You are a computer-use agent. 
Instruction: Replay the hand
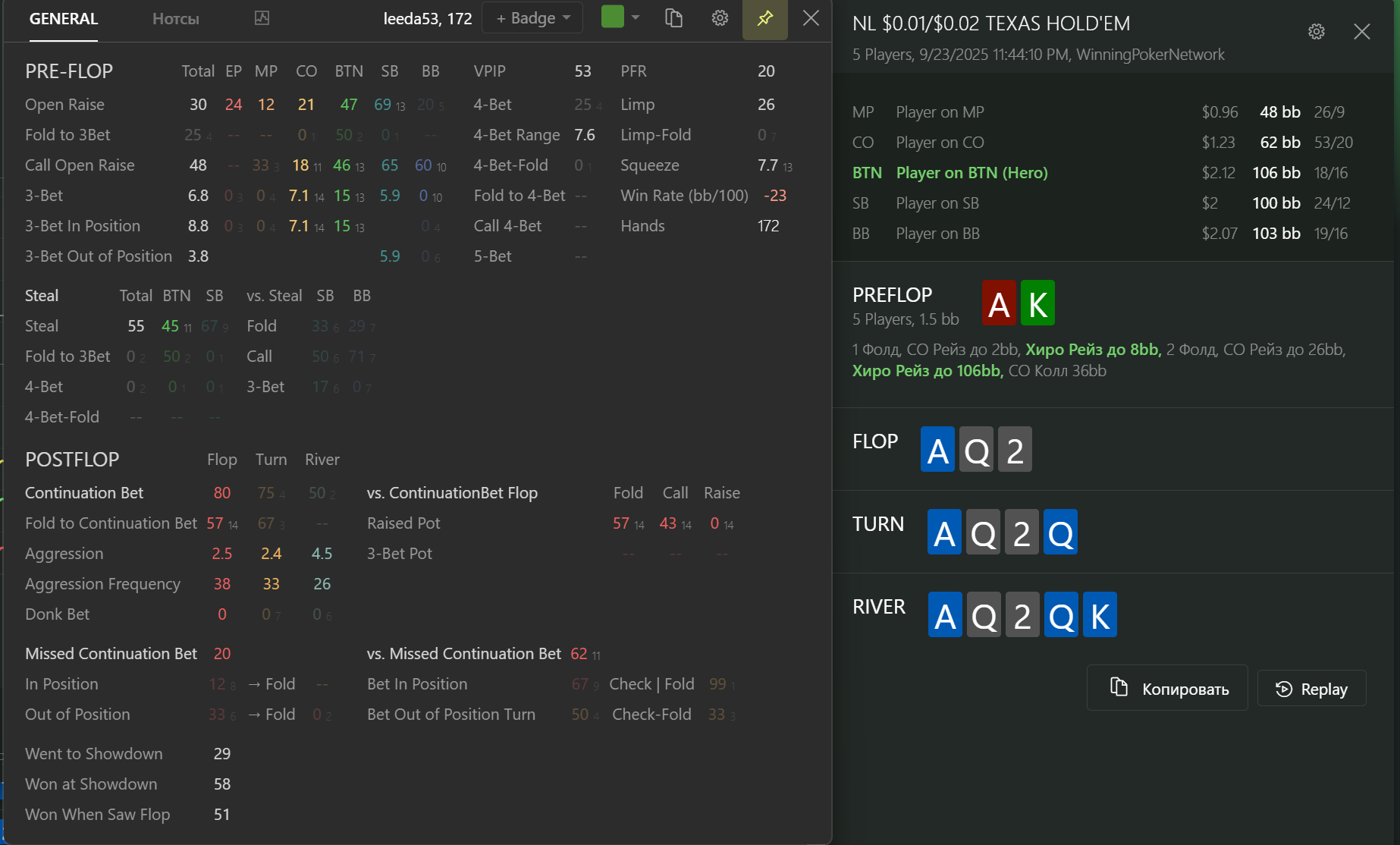pos(1312,689)
